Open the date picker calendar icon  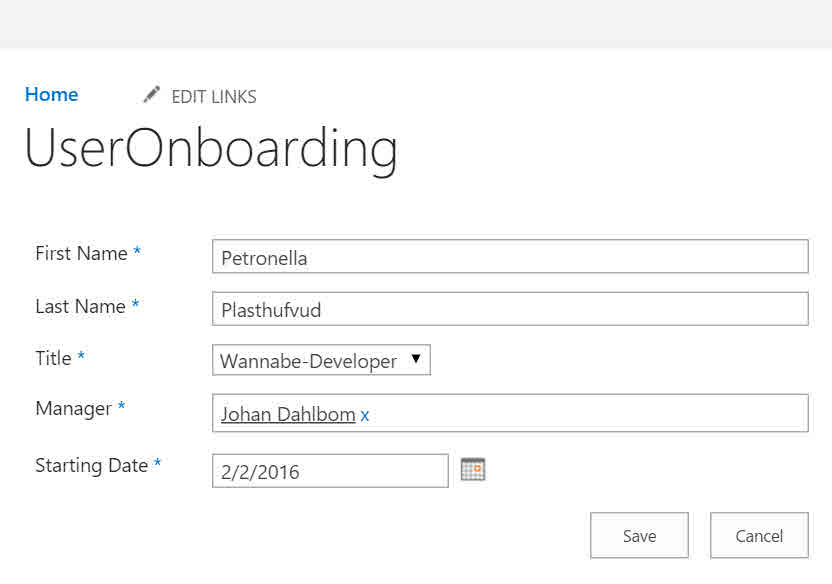pyautogui.click(x=473, y=469)
